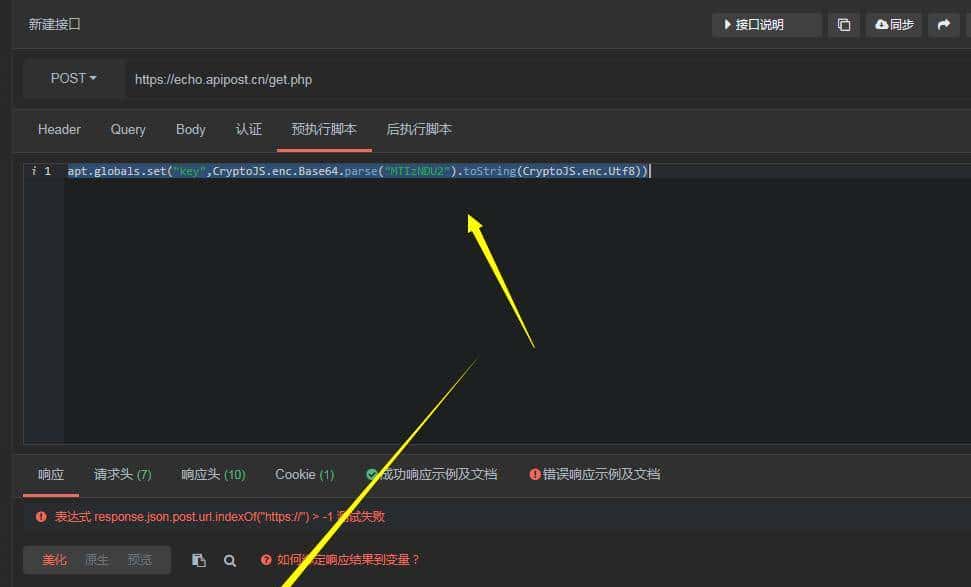Click the copy response icon near 美化
Viewport: 971px width, 587px height.
(198, 560)
